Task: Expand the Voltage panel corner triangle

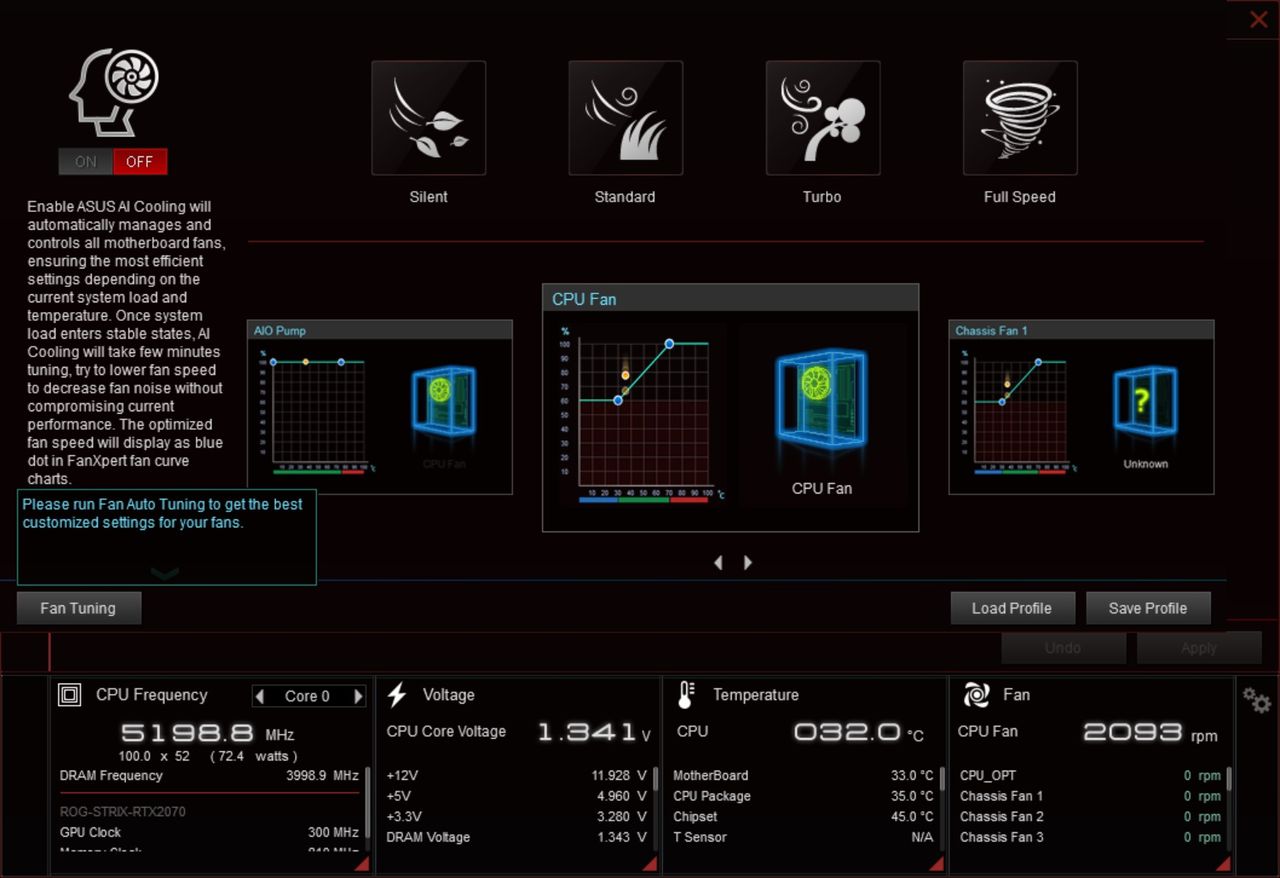Action: [649, 863]
